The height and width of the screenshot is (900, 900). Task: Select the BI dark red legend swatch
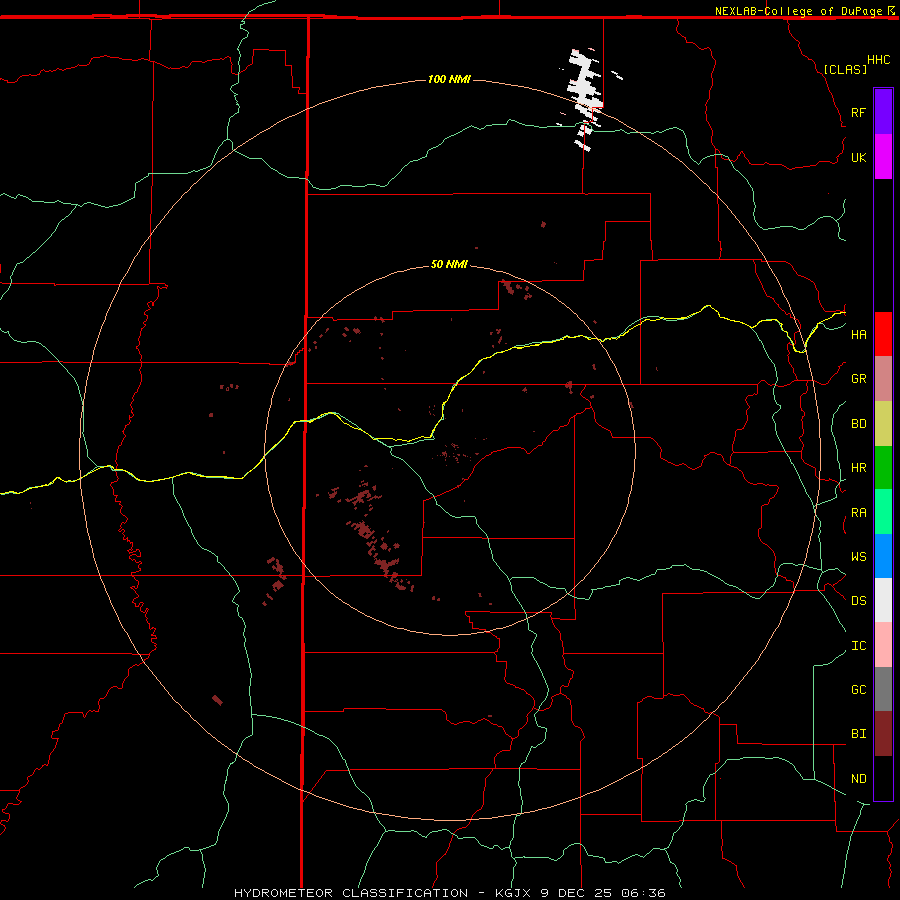(x=883, y=734)
